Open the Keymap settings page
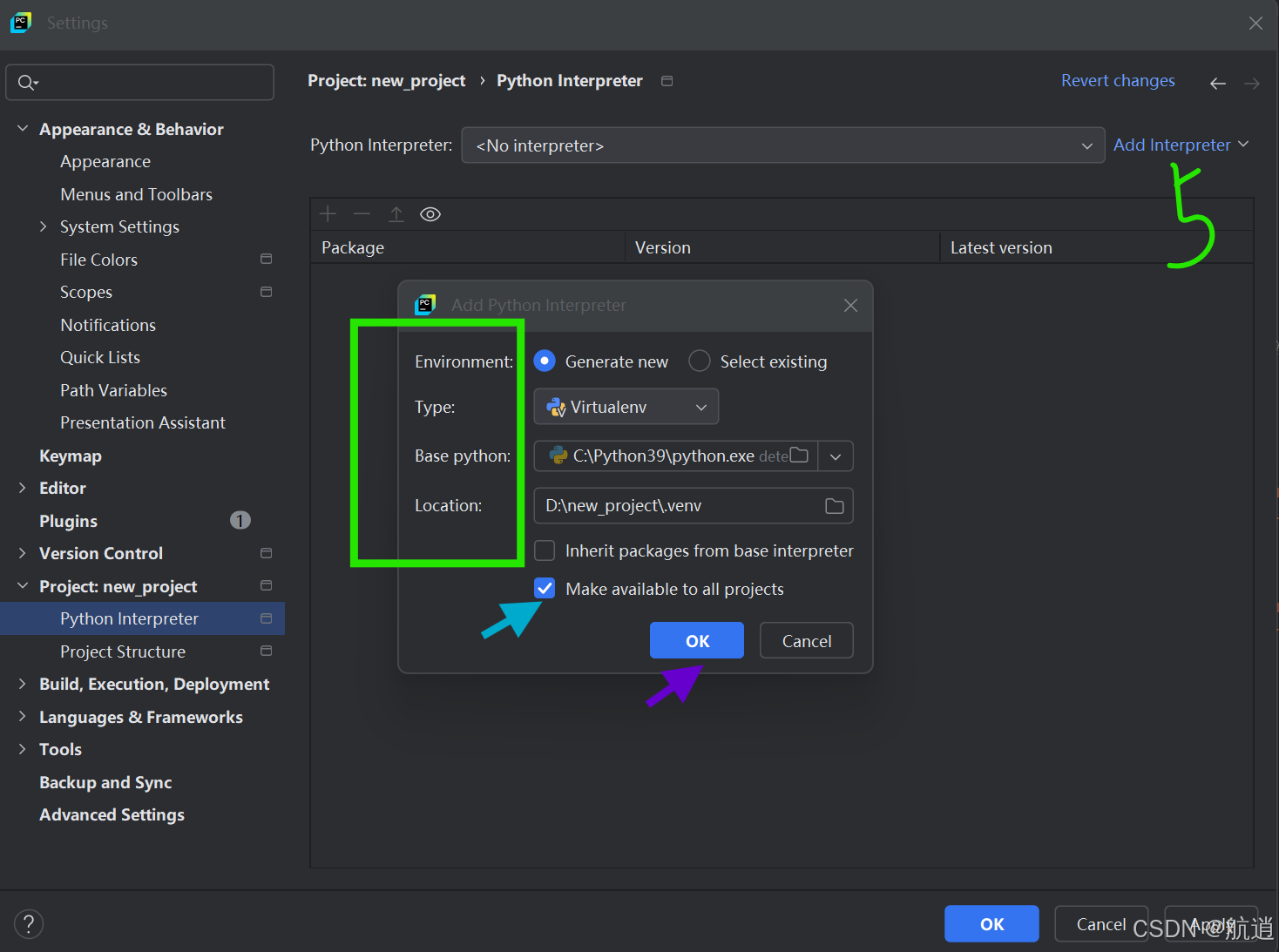Viewport: 1279px width, 952px height. pos(71,456)
